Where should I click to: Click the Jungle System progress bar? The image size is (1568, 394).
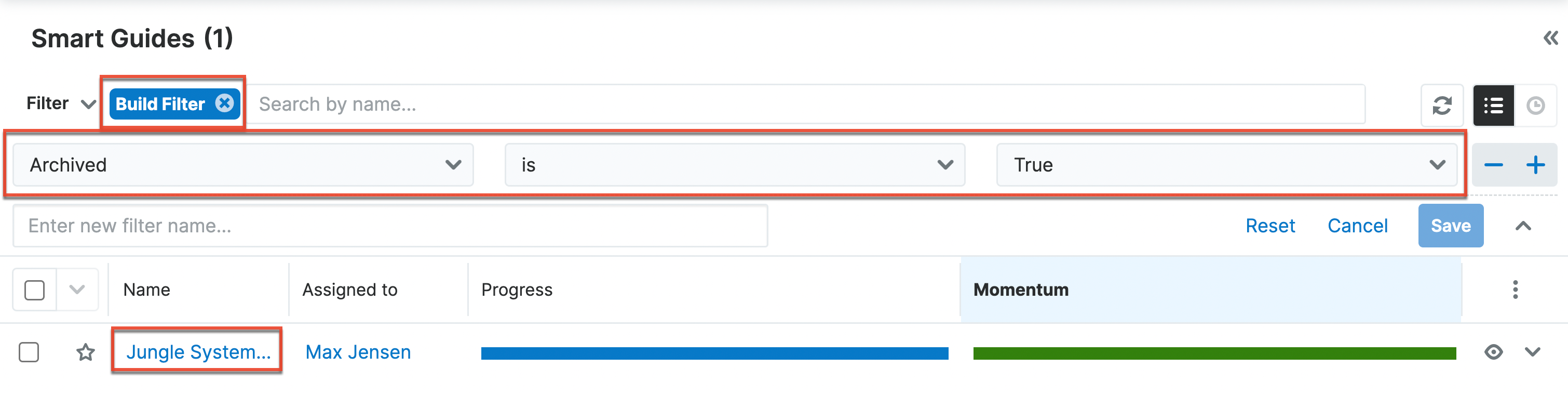pyautogui.click(x=714, y=353)
